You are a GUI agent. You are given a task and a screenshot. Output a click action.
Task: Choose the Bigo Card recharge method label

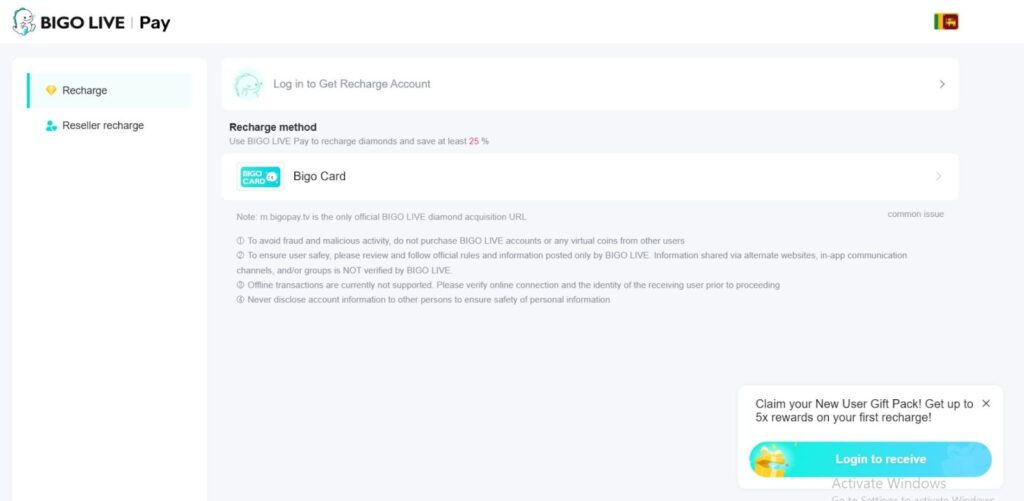click(x=319, y=177)
